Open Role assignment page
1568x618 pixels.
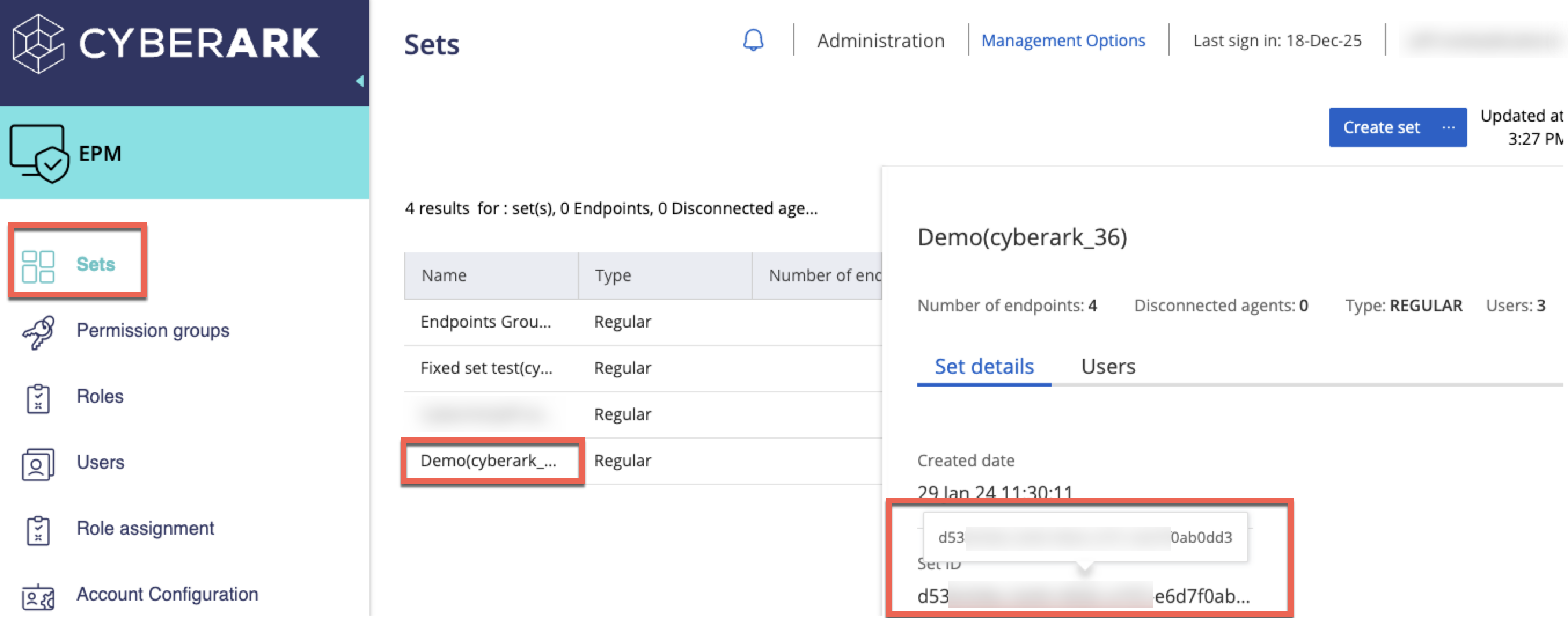click(145, 528)
